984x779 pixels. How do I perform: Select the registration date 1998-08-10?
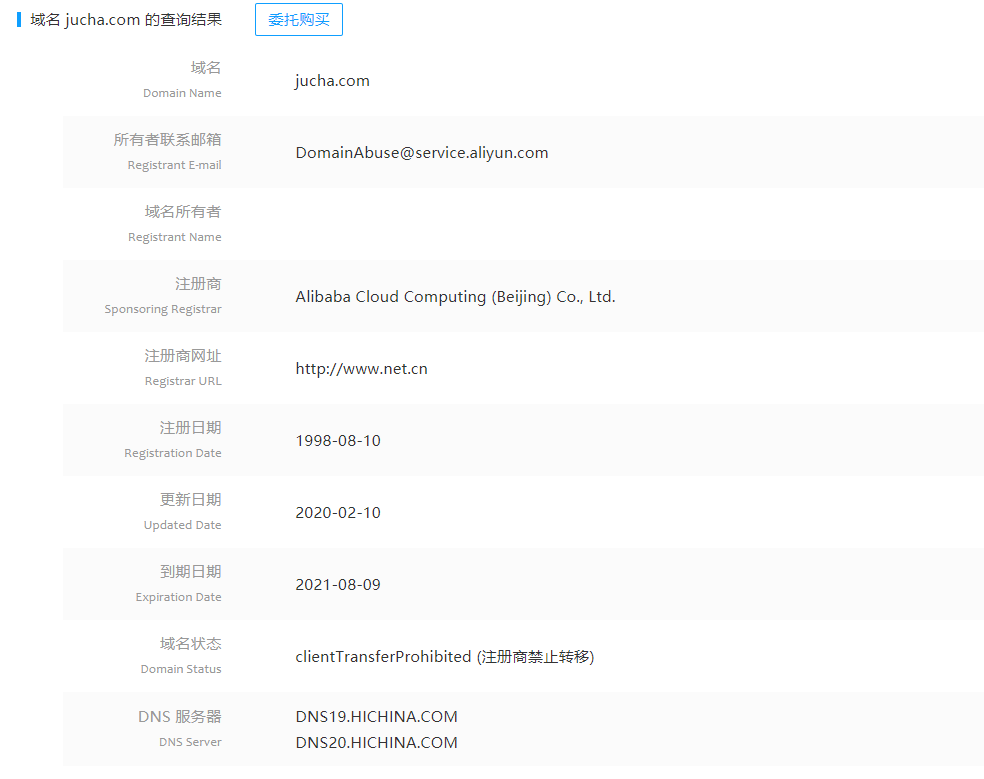pos(338,440)
